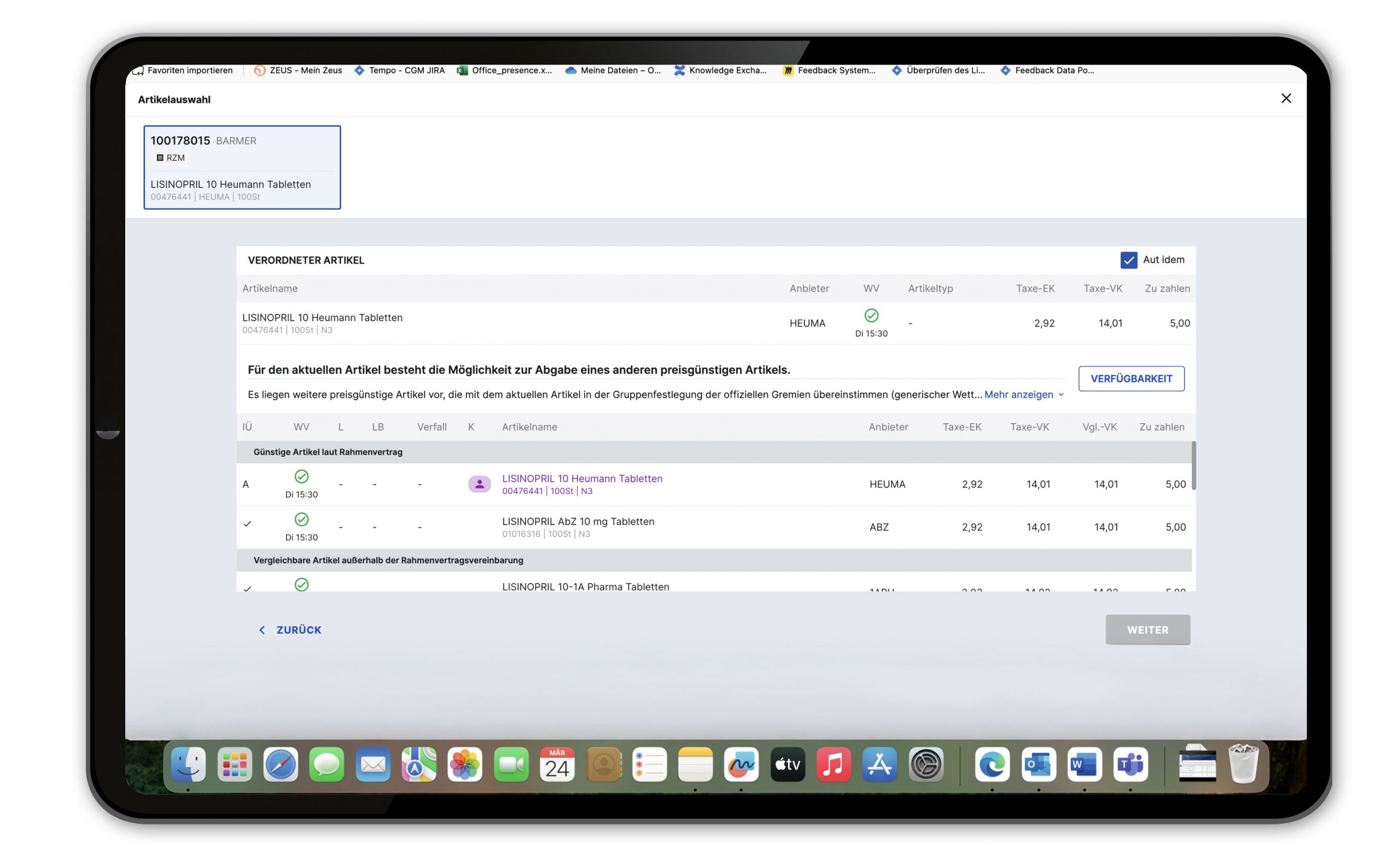This screenshot has width=1400, height=866.
Task: Click HEUMA provider in verordneter Artikel row
Action: click(x=807, y=323)
